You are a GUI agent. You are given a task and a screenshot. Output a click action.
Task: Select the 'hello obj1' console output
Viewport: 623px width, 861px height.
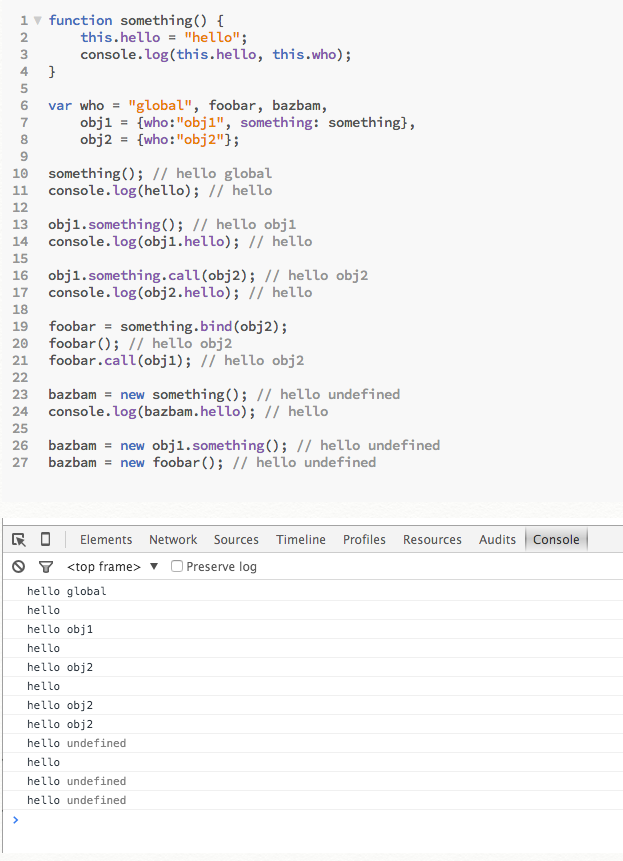pyautogui.click(x=313, y=629)
